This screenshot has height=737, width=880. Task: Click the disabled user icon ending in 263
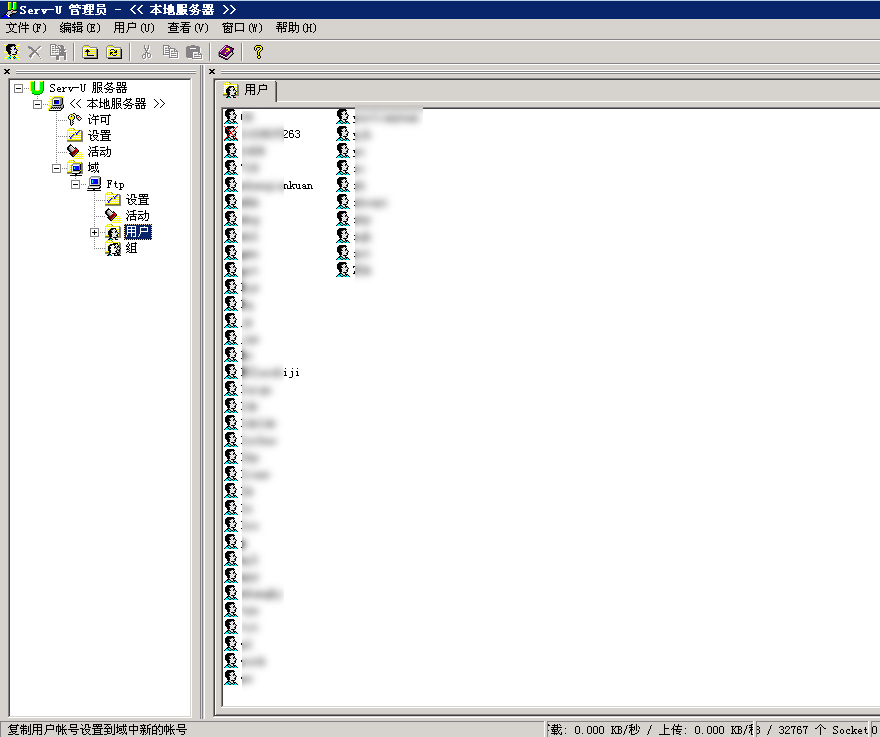(x=231, y=134)
